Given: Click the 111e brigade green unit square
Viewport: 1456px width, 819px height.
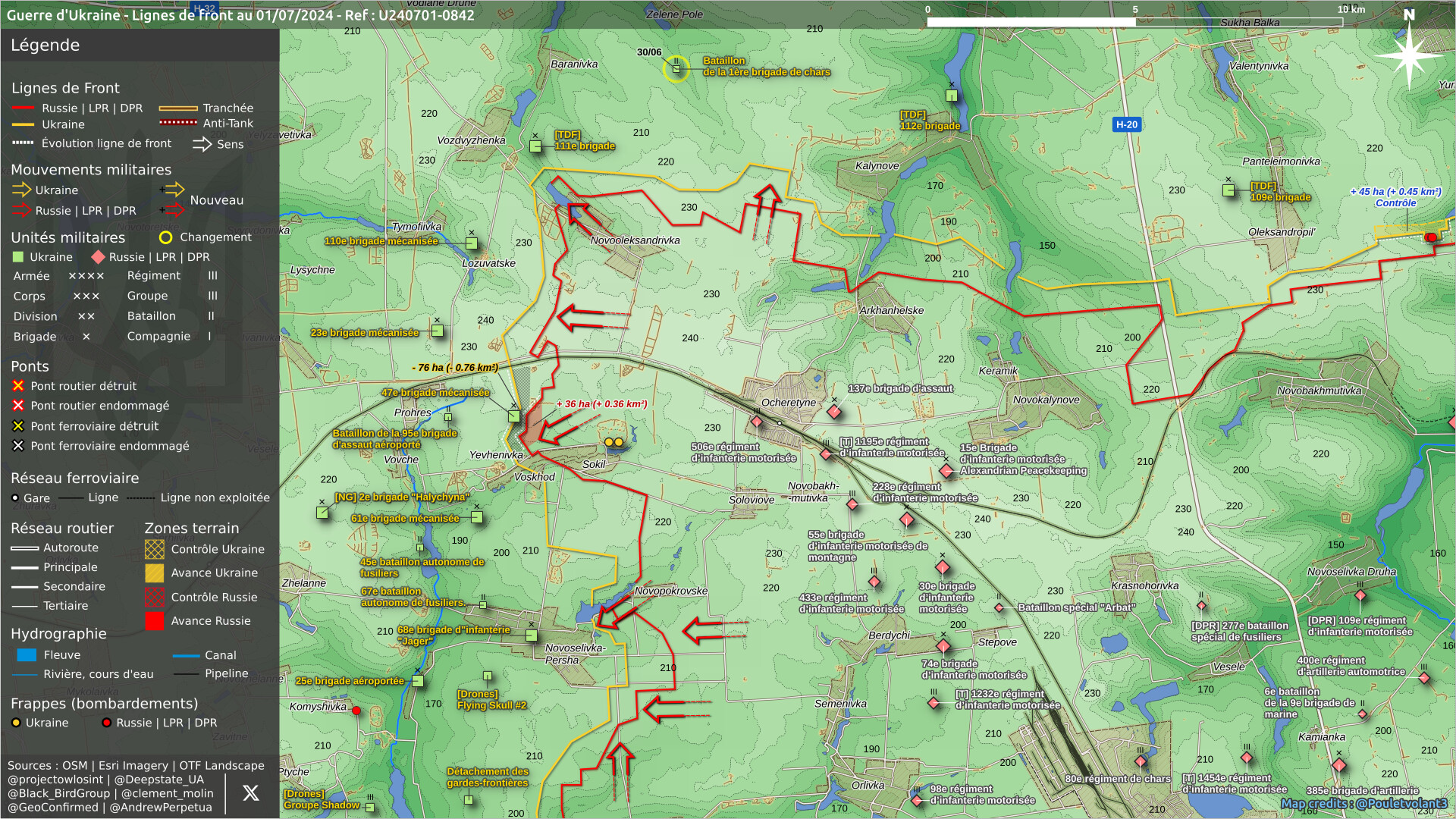Looking at the screenshot, I should pyautogui.click(x=535, y=146).
